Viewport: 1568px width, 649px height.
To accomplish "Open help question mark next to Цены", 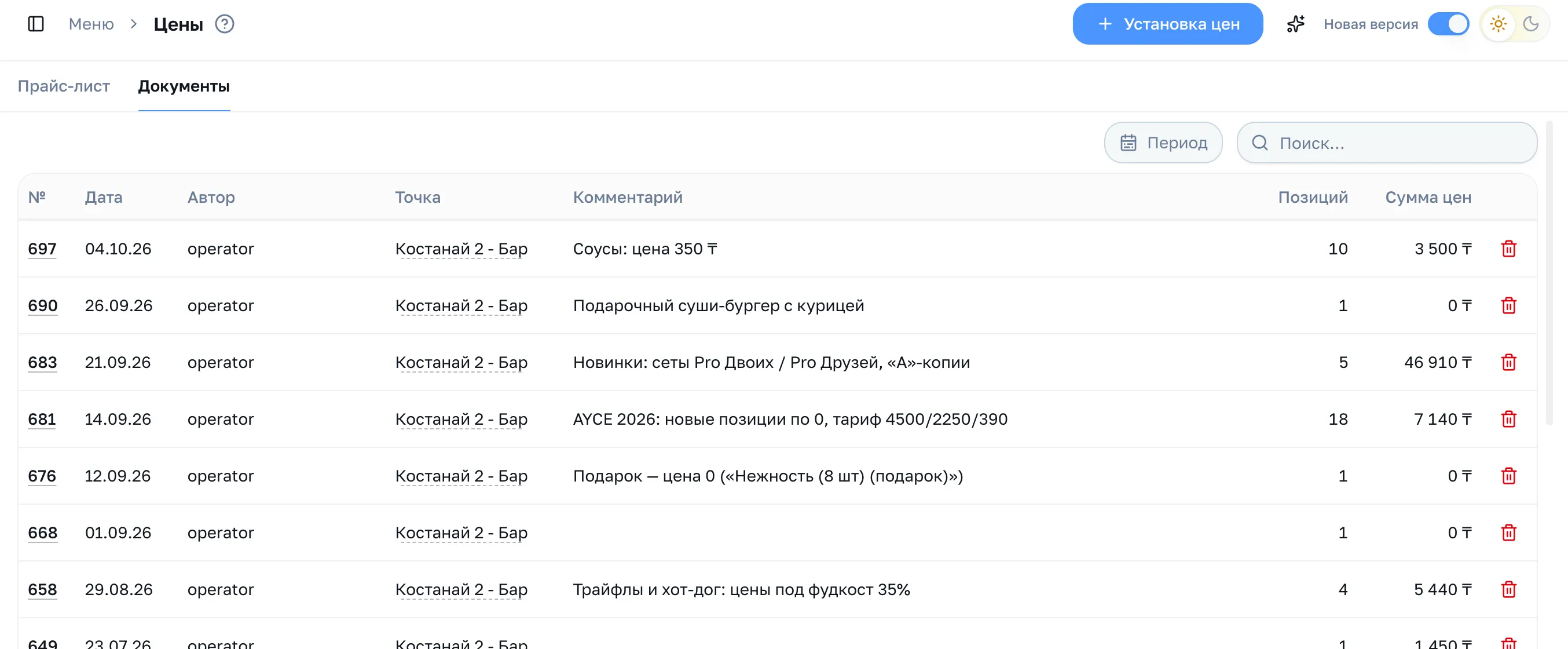I will 225,24.
